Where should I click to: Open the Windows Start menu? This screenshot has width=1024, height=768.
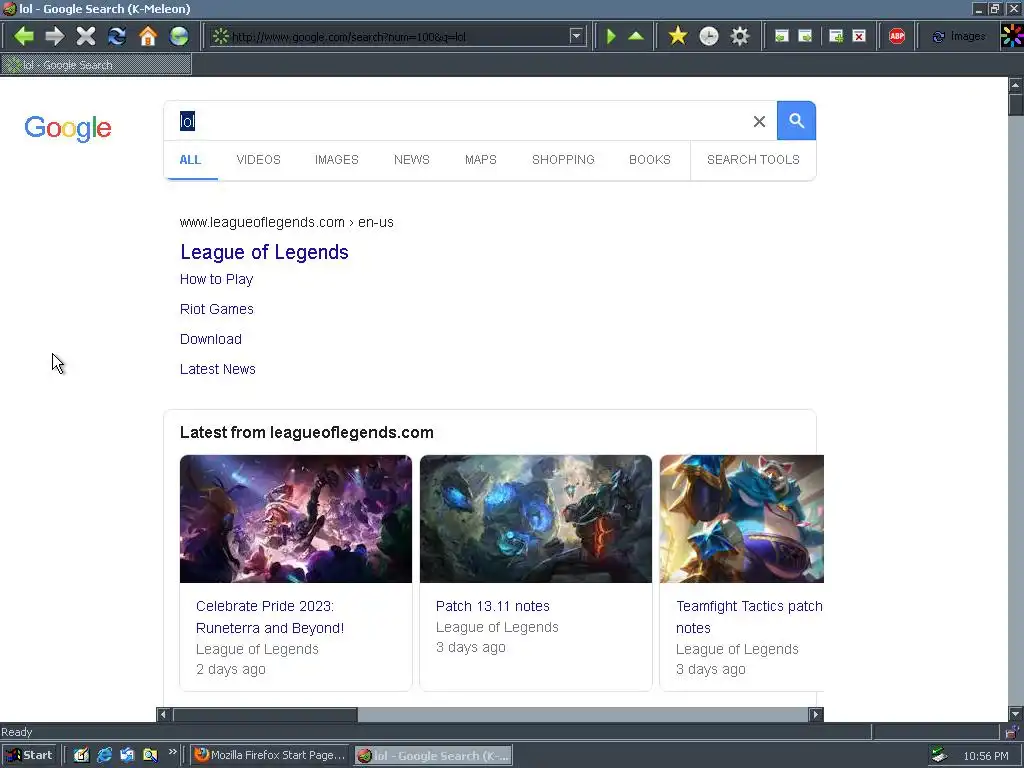(29, 755)
